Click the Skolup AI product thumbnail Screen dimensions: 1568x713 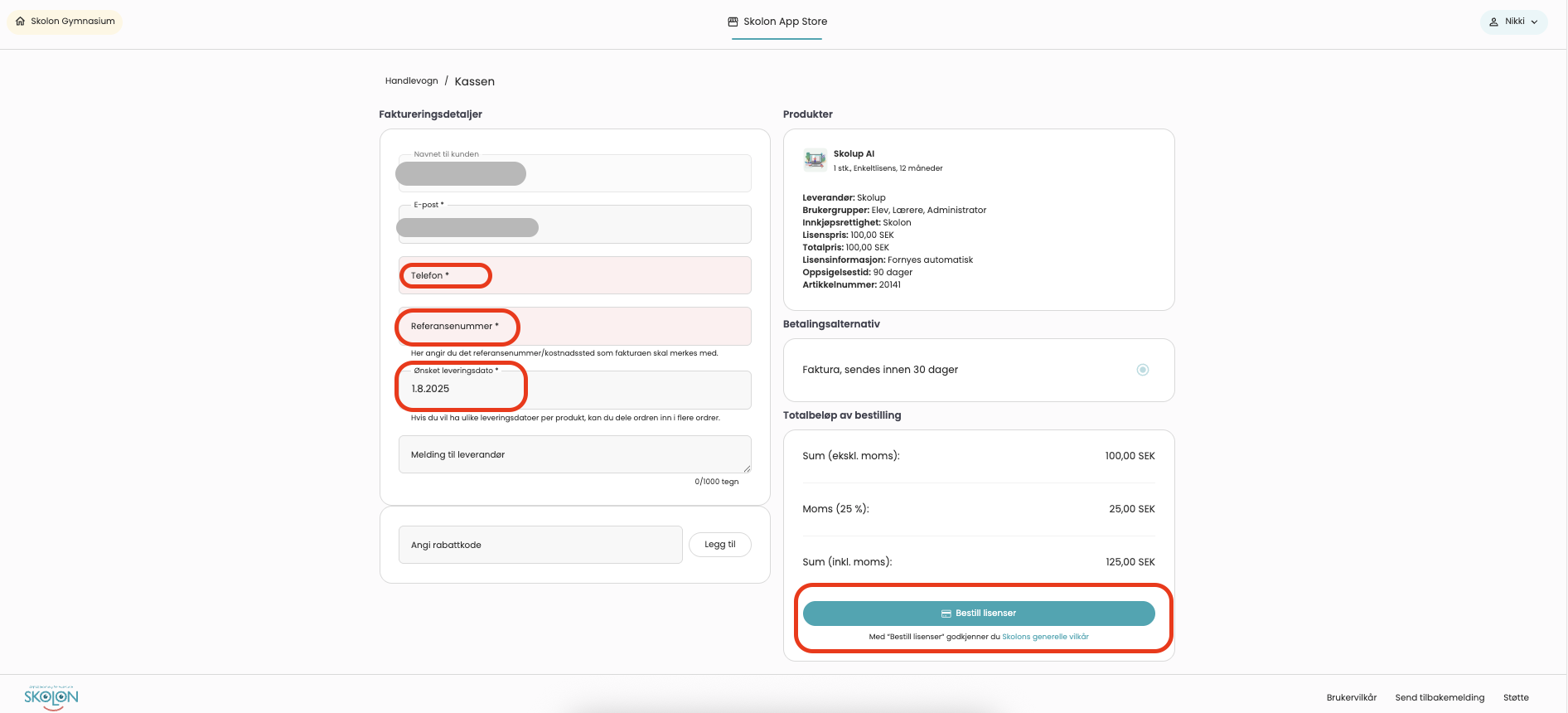[815, 159]
